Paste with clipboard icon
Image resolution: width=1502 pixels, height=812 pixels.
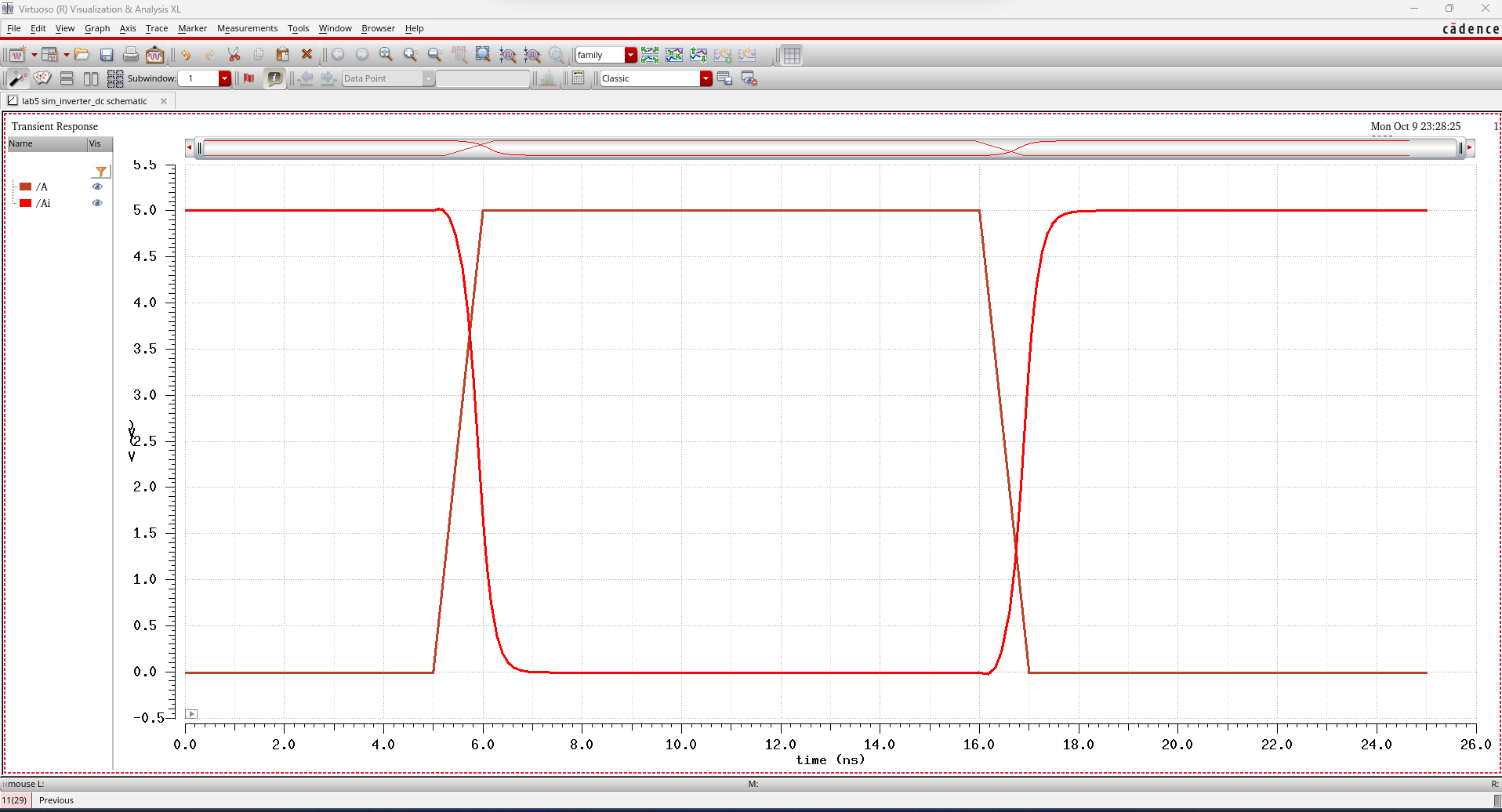[283, 55]
